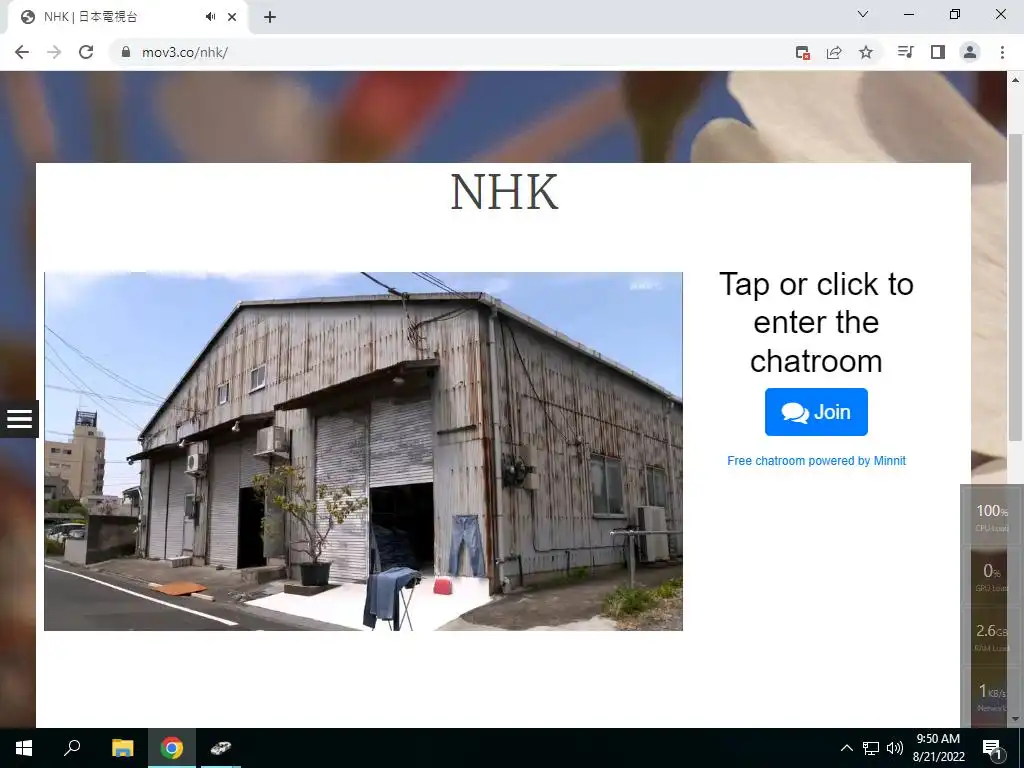View site info via the padlock icon
Image resolution: width=1024 pixels, height=768 pixels.
tap(126, 52)
